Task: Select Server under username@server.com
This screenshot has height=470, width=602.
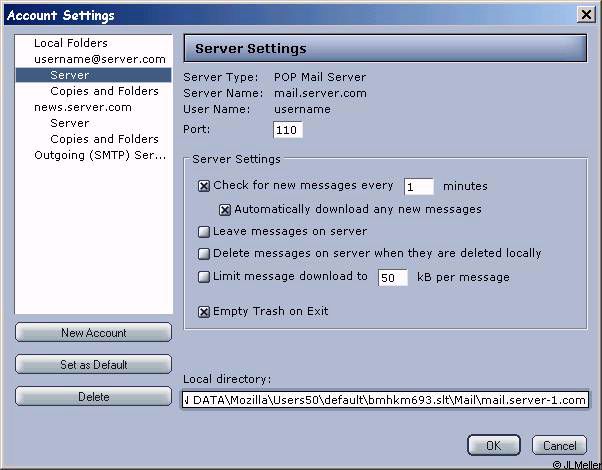Action: coord(93,75)
